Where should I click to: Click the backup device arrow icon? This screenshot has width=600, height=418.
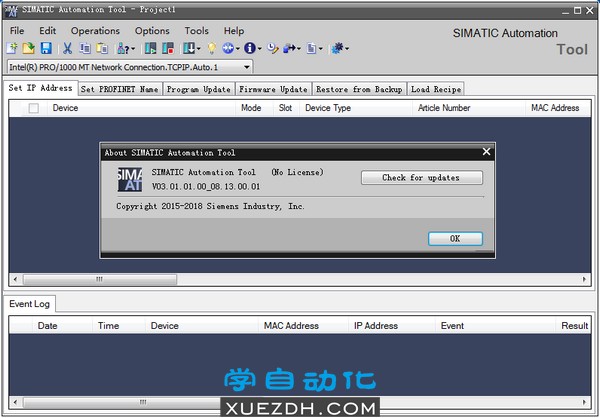(289, 48)
